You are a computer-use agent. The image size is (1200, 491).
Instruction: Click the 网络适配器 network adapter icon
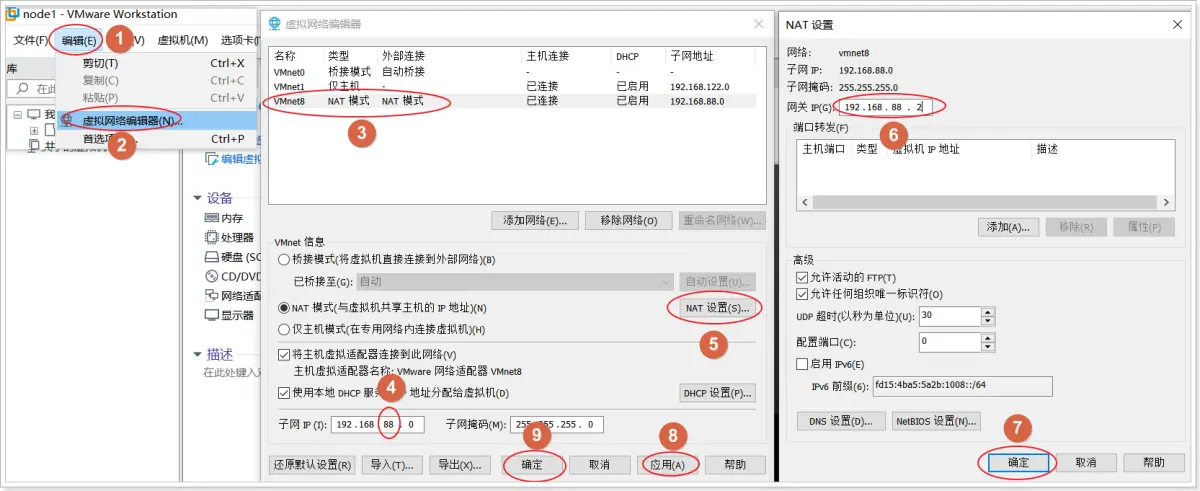(x=211, y=295)
